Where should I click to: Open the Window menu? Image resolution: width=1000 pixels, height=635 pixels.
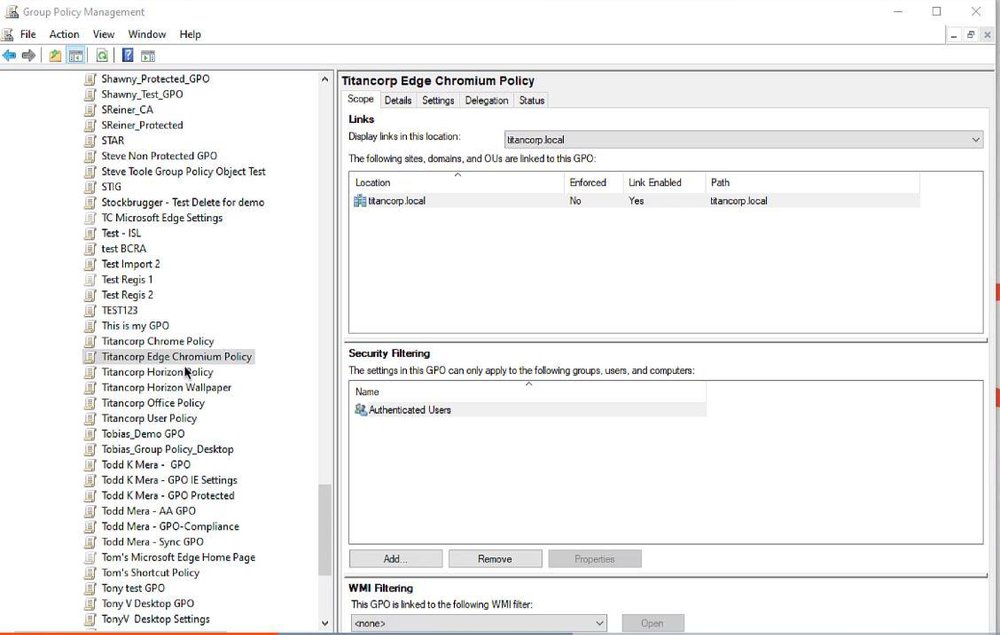point(147,34)
